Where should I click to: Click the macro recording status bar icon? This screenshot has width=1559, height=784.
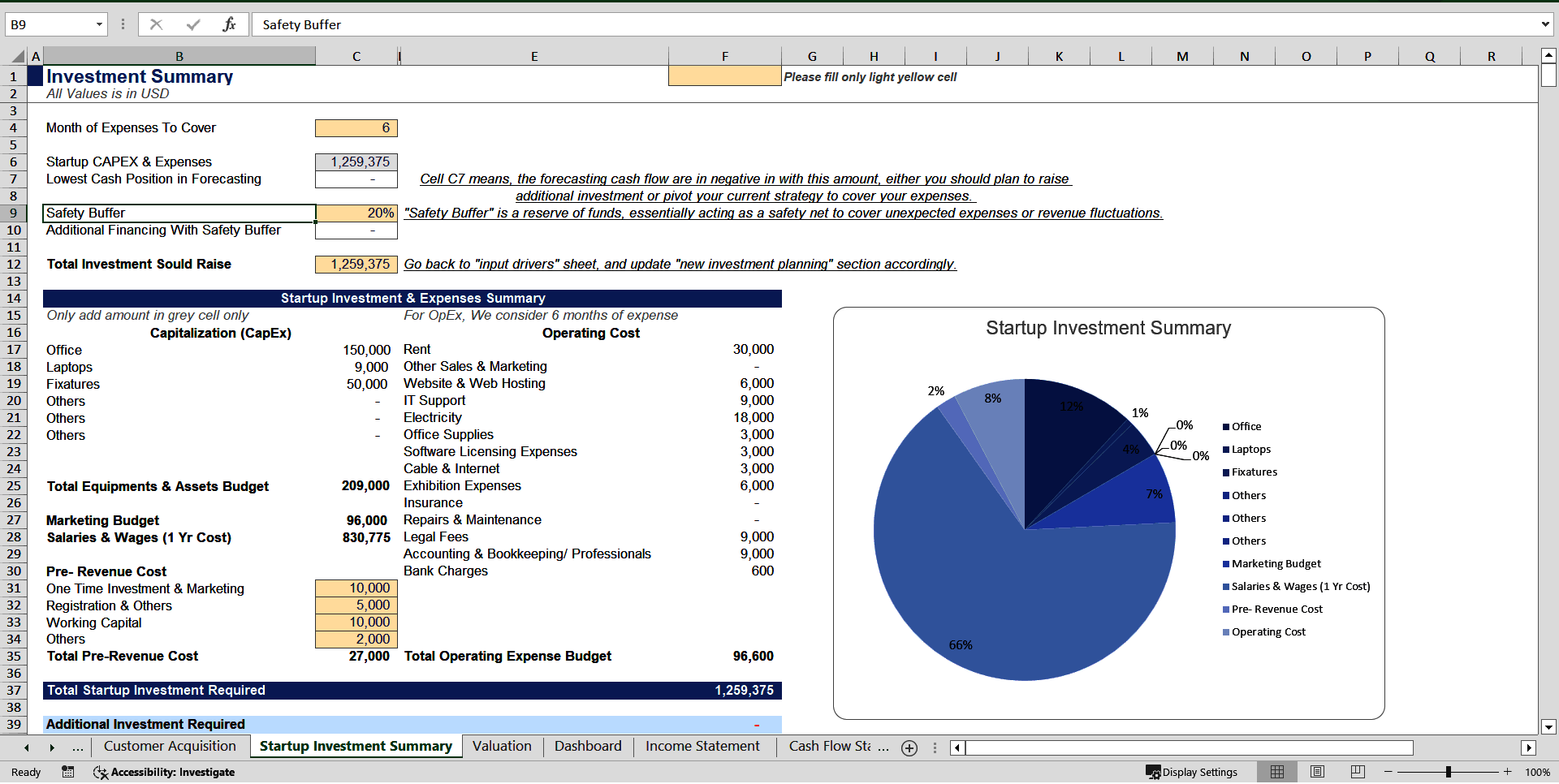[x=68, y=772]
